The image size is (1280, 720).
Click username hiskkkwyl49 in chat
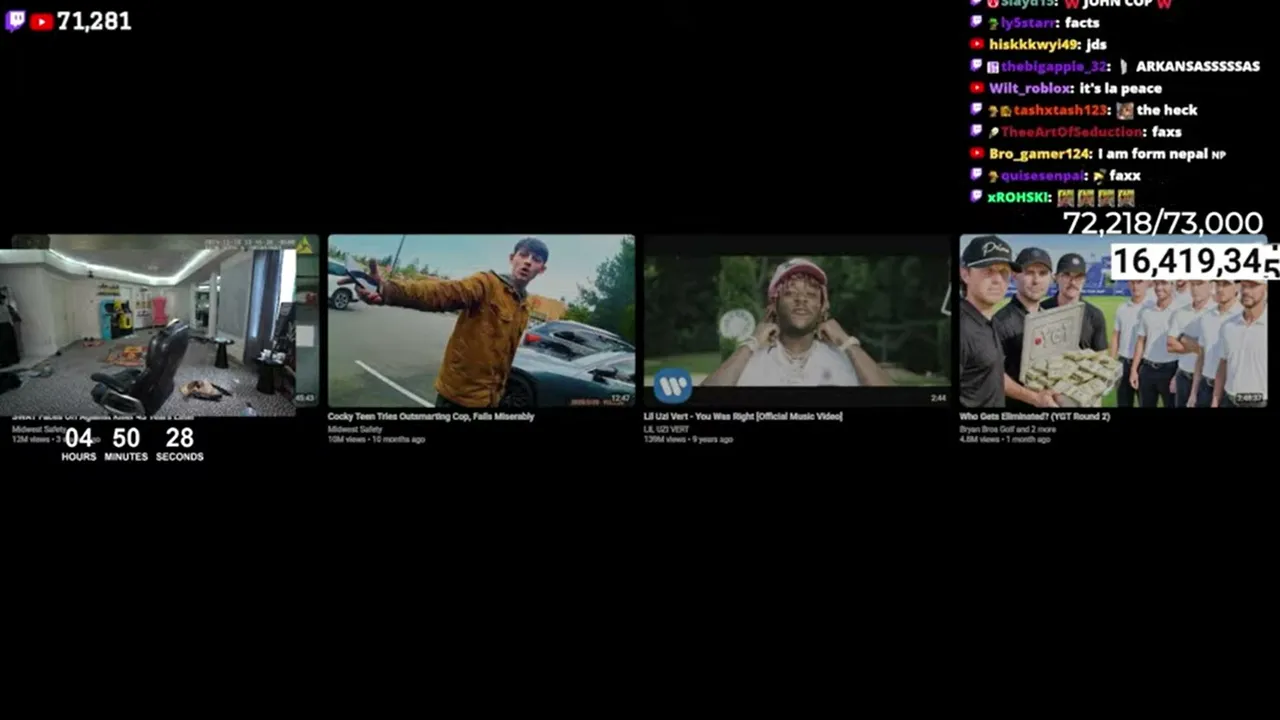[1034, 45]
